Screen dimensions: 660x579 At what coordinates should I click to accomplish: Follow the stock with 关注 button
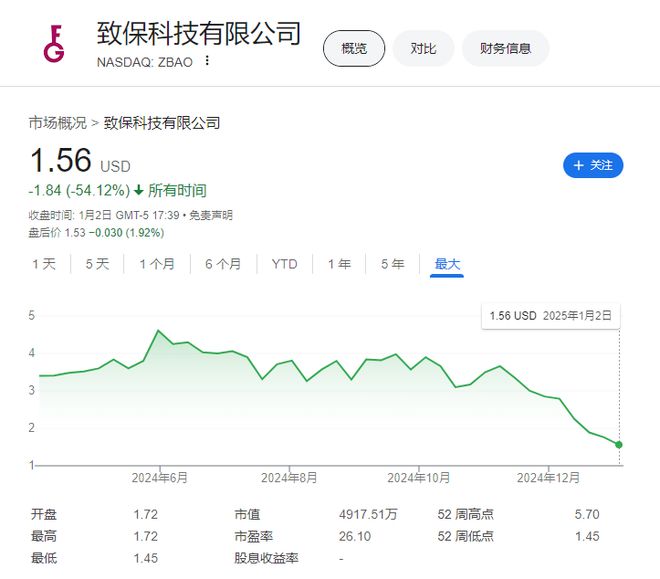tap(593, 165)
